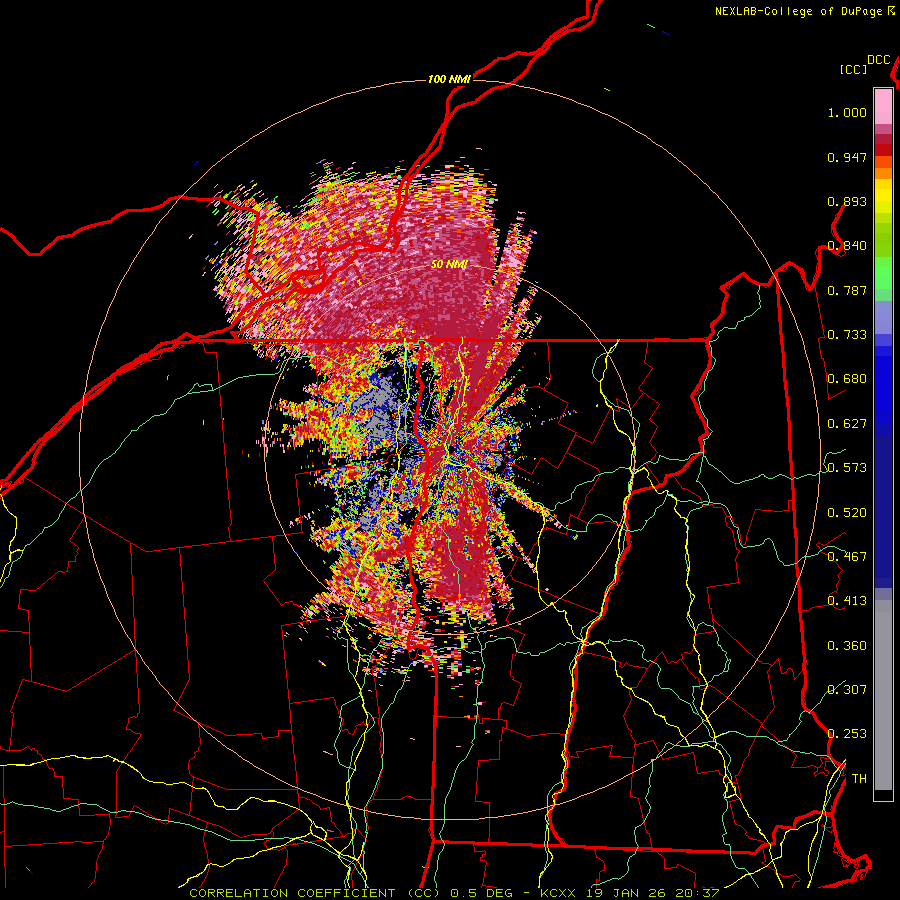
Task: Click the 0.680 legend value
Action: 847,379
